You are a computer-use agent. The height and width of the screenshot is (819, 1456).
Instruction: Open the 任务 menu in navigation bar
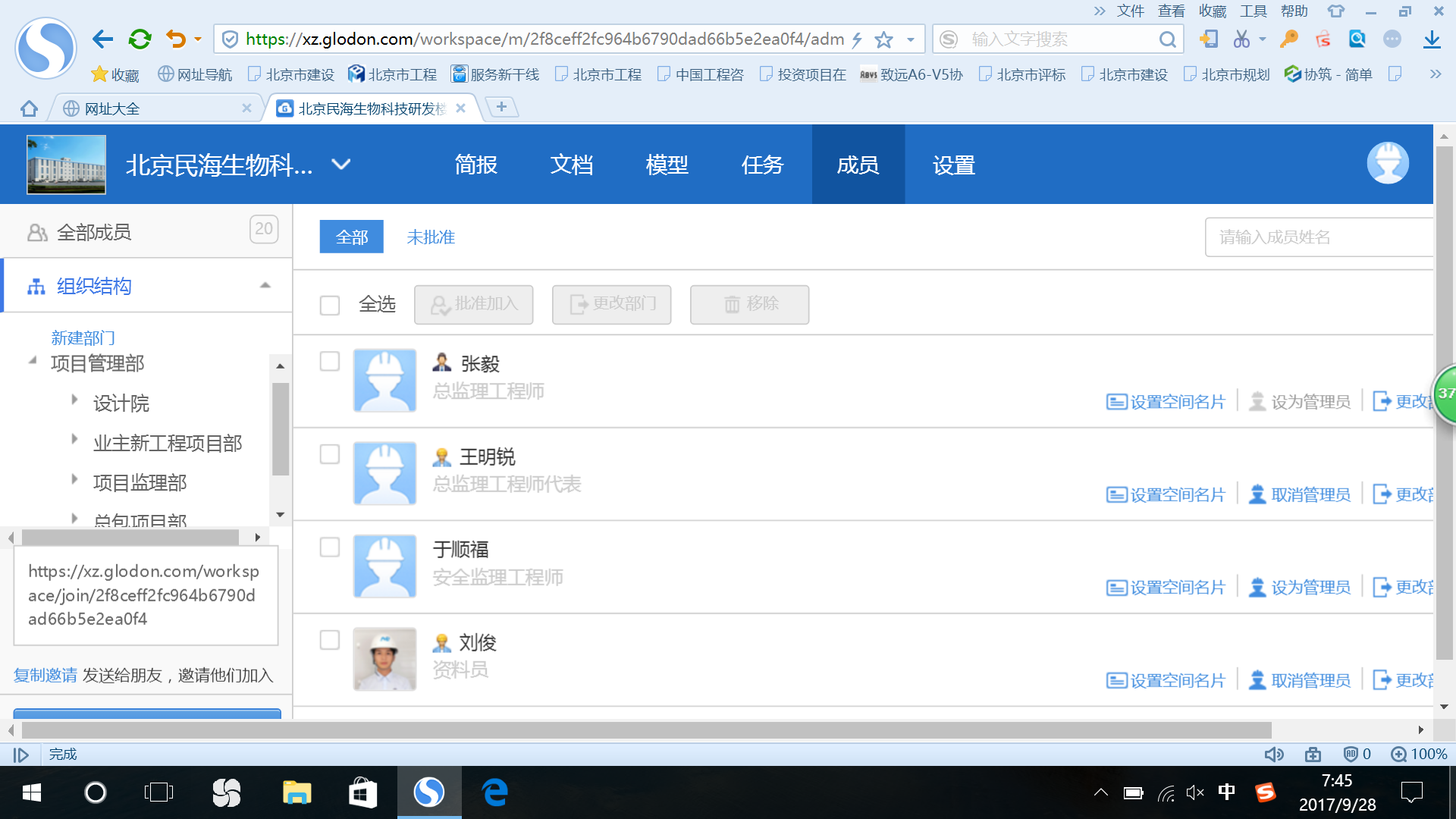click(x=762, y=165)
